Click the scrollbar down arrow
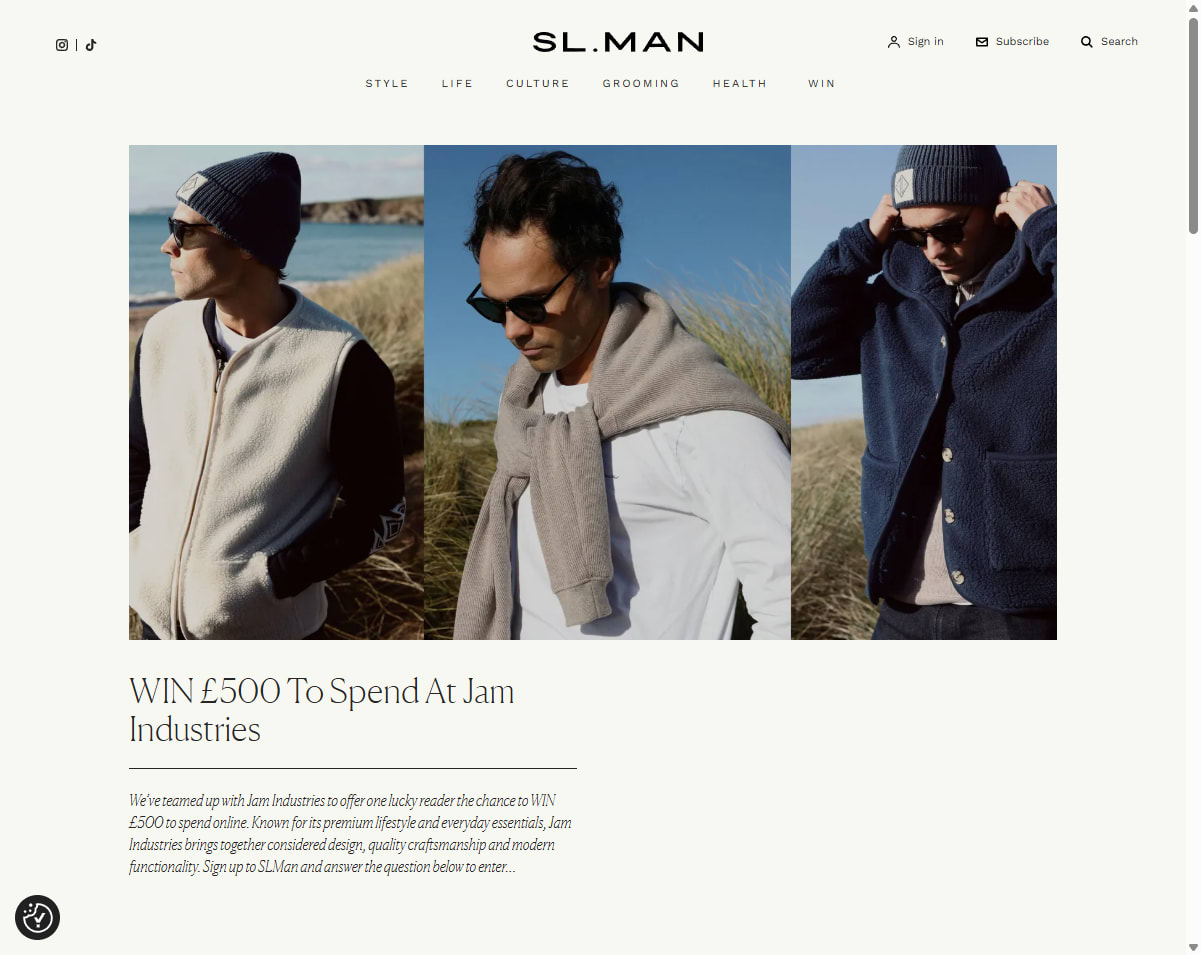1201x955 pixels. click(1193, 947)
